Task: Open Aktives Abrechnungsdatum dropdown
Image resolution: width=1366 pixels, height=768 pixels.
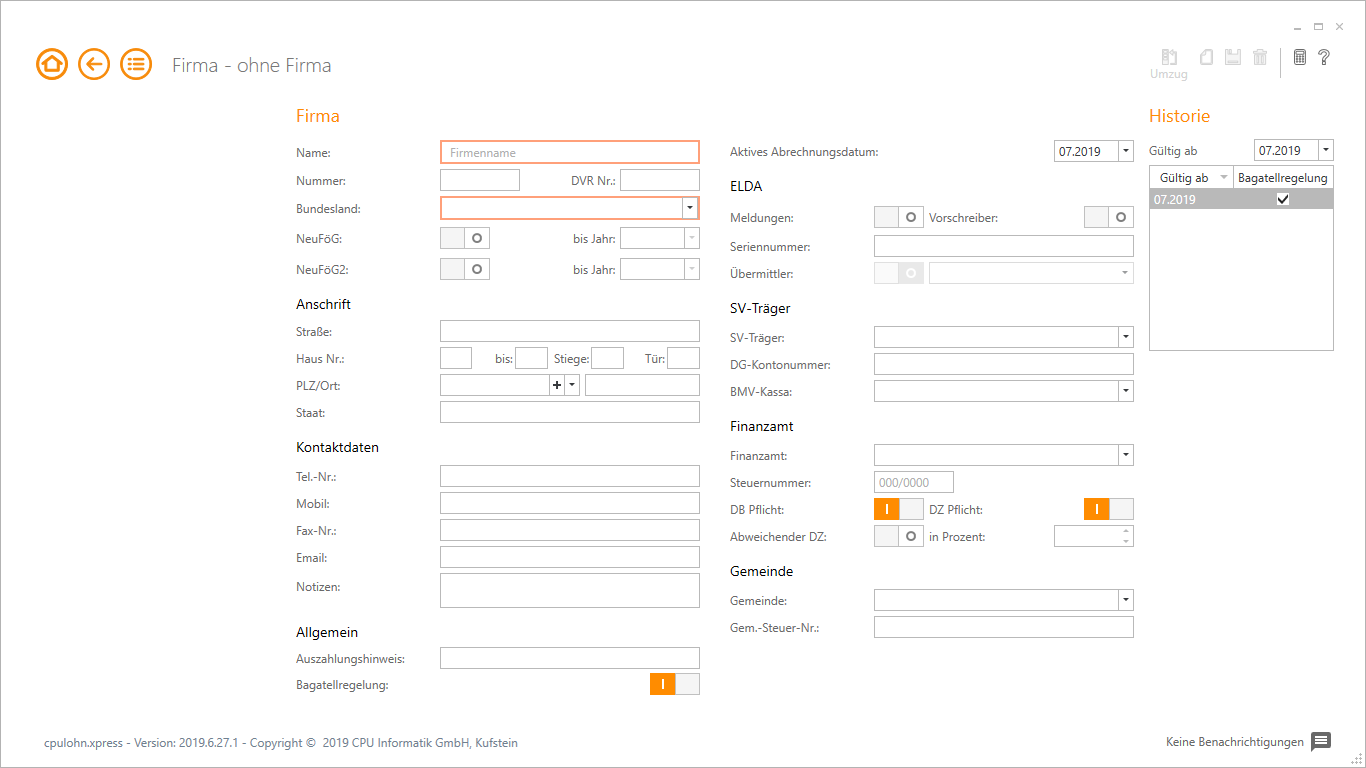Action: (x=1126, y=151)
